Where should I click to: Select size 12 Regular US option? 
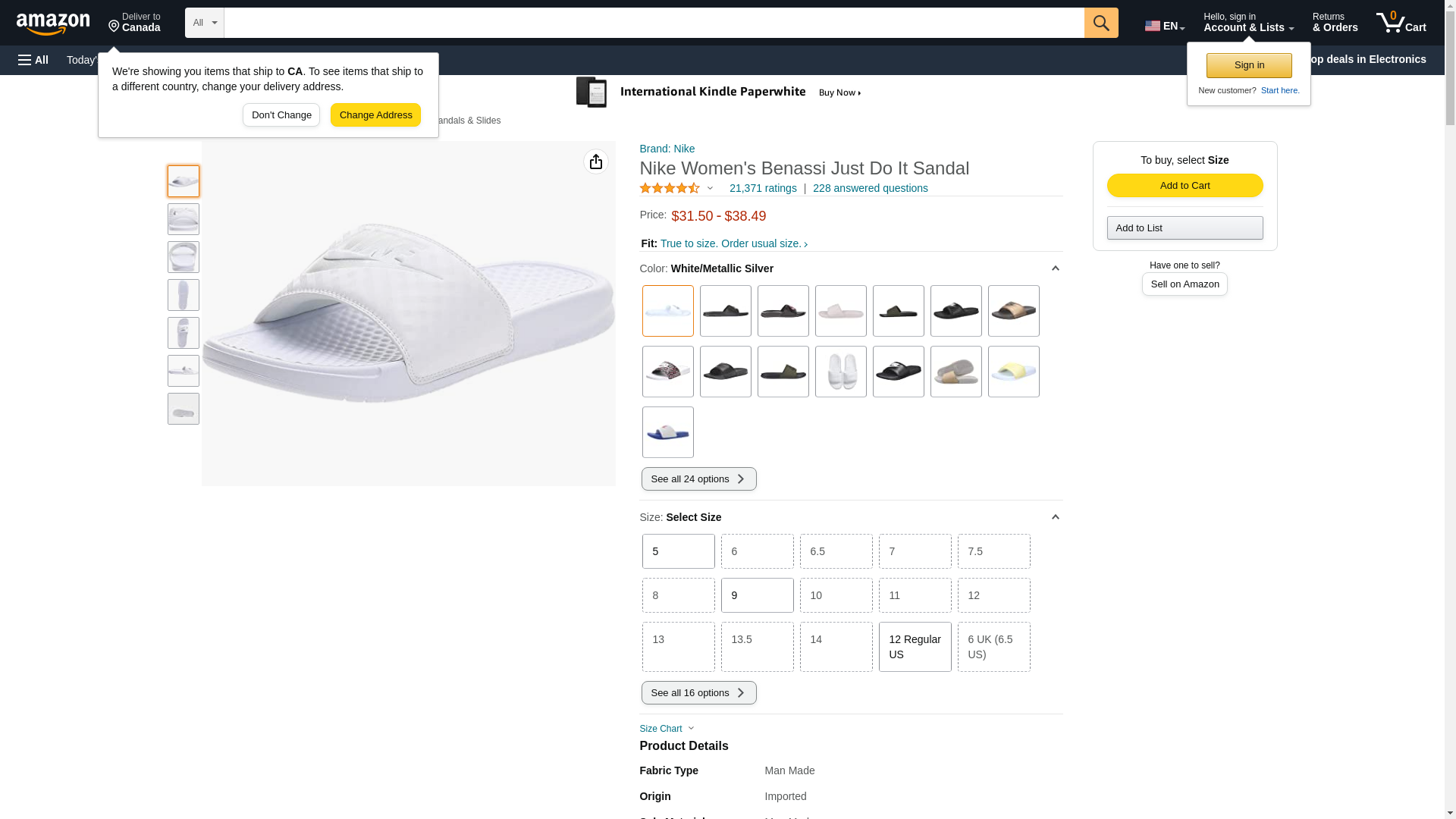pyautogui.click(x=915, y=647)
